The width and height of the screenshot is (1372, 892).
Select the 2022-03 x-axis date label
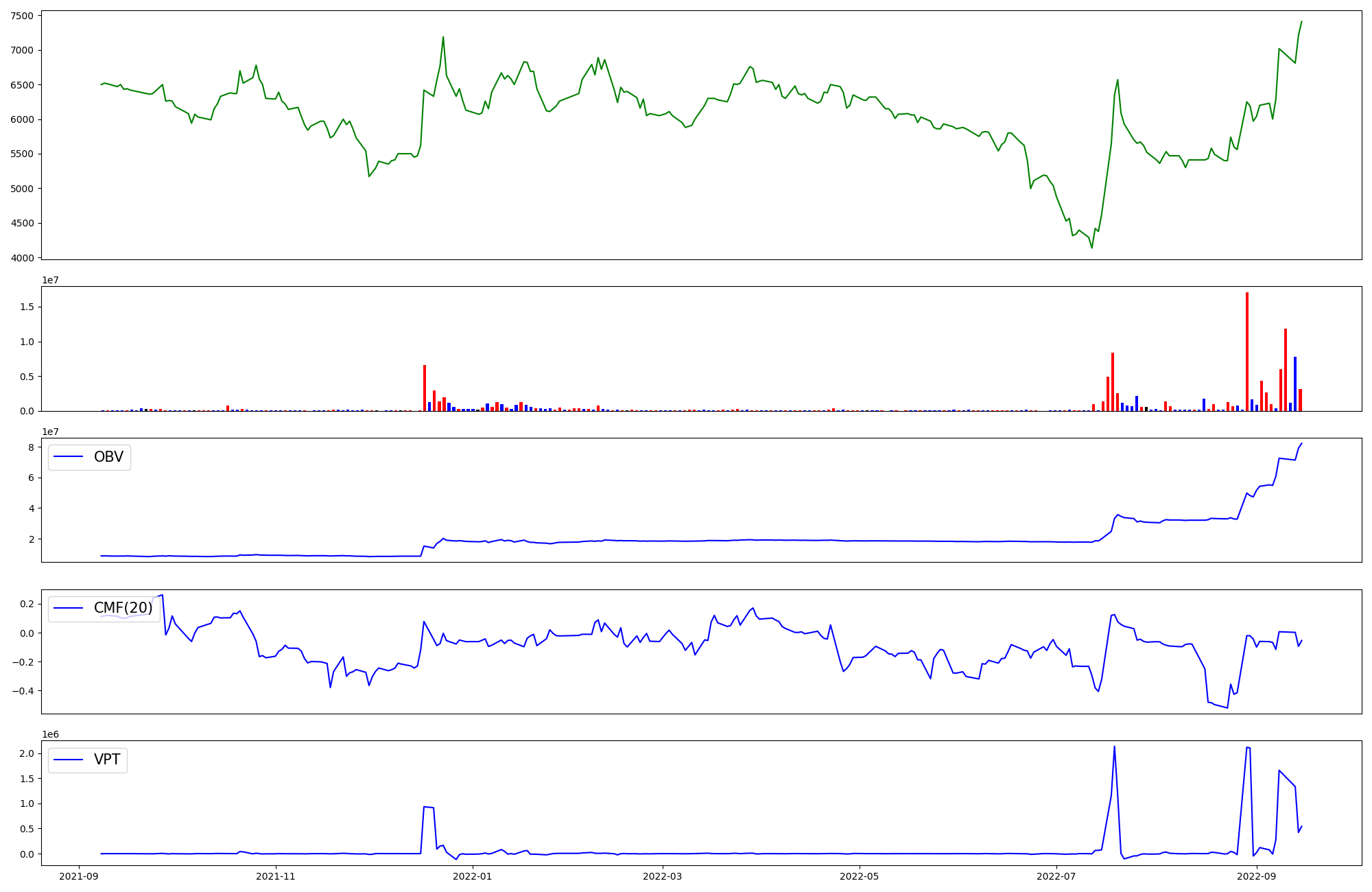point(663,876)
